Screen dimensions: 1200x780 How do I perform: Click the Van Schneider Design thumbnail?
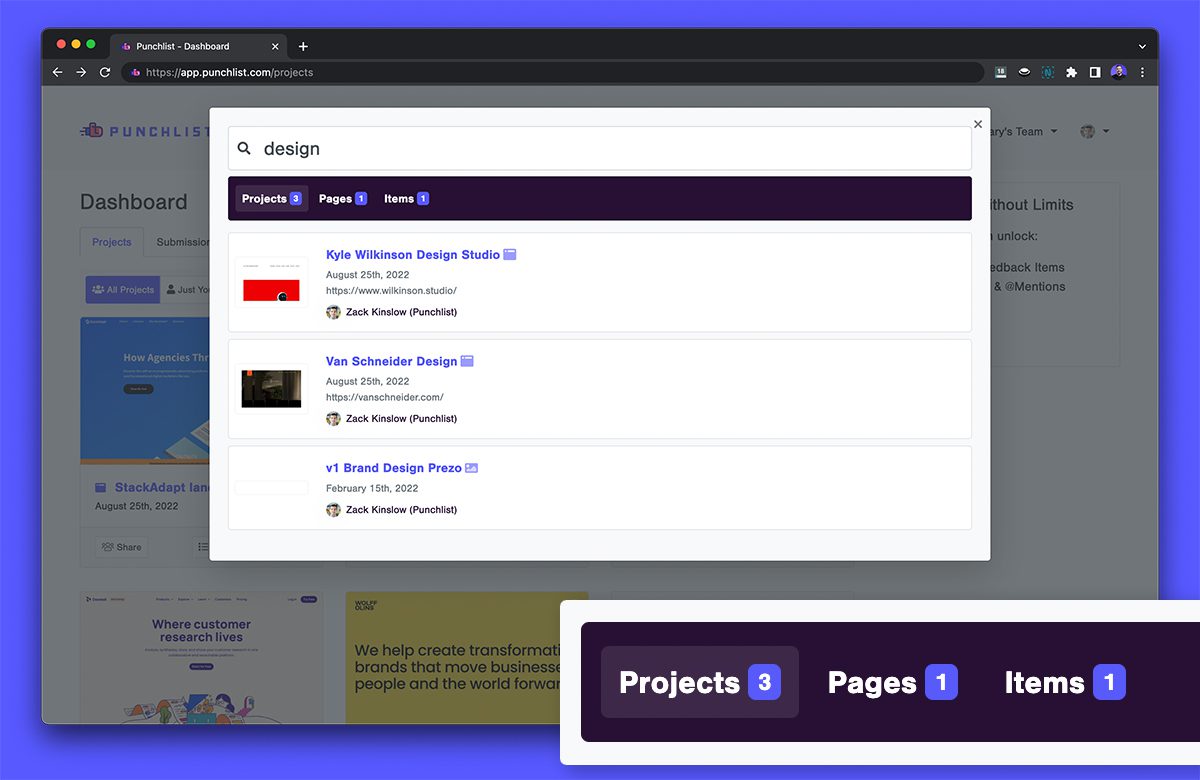(271, 389)
